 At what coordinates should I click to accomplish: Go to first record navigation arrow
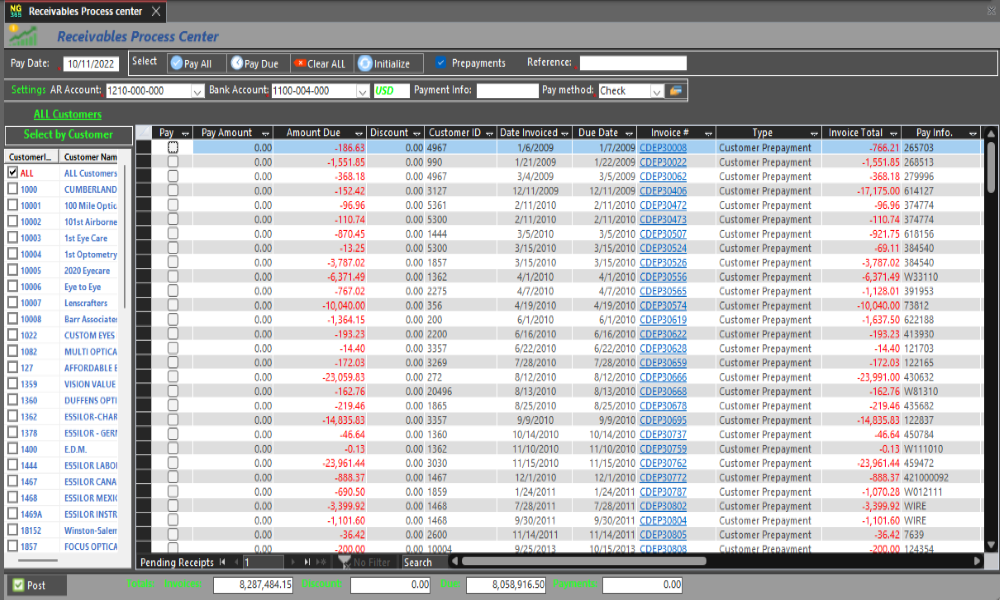click(222, 562)
